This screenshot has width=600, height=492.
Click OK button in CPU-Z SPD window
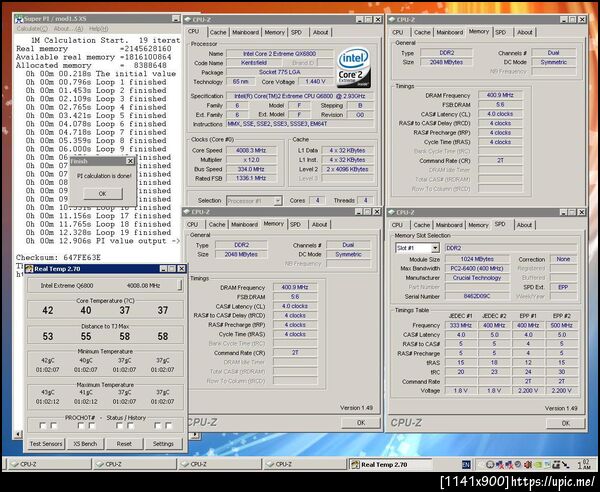(x=566, y=423)
